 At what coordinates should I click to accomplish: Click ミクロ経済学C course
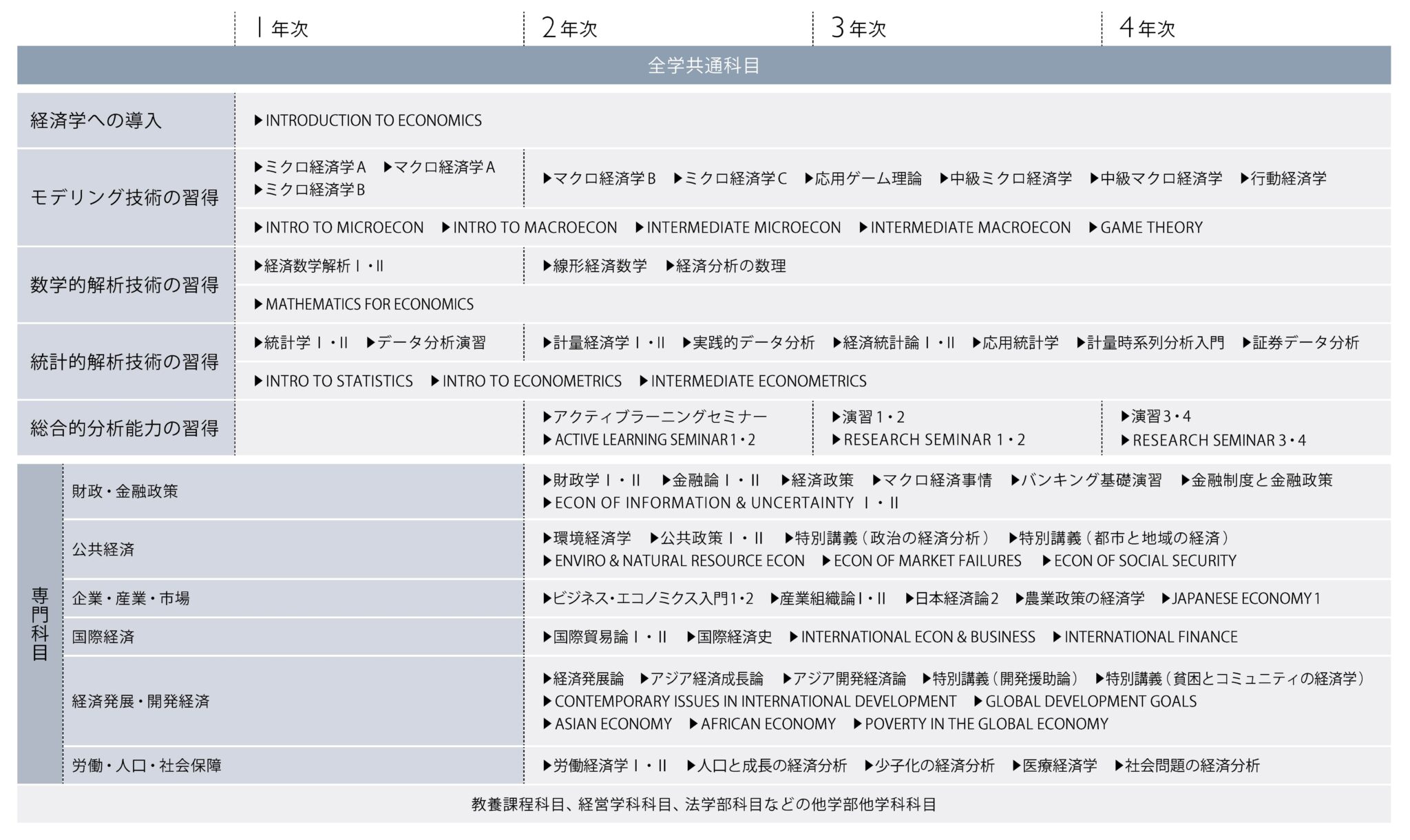point(730,179)
